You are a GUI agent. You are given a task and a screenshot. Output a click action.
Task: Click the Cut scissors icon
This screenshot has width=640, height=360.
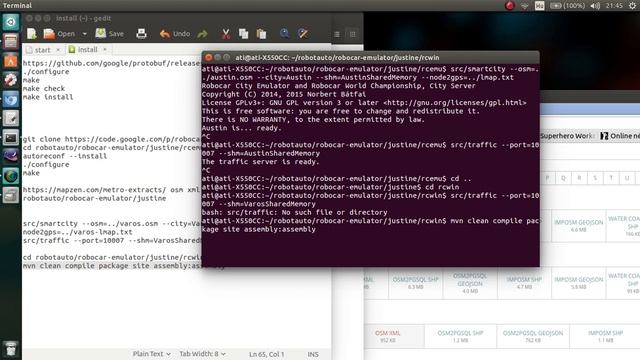[x=225, y=34]
